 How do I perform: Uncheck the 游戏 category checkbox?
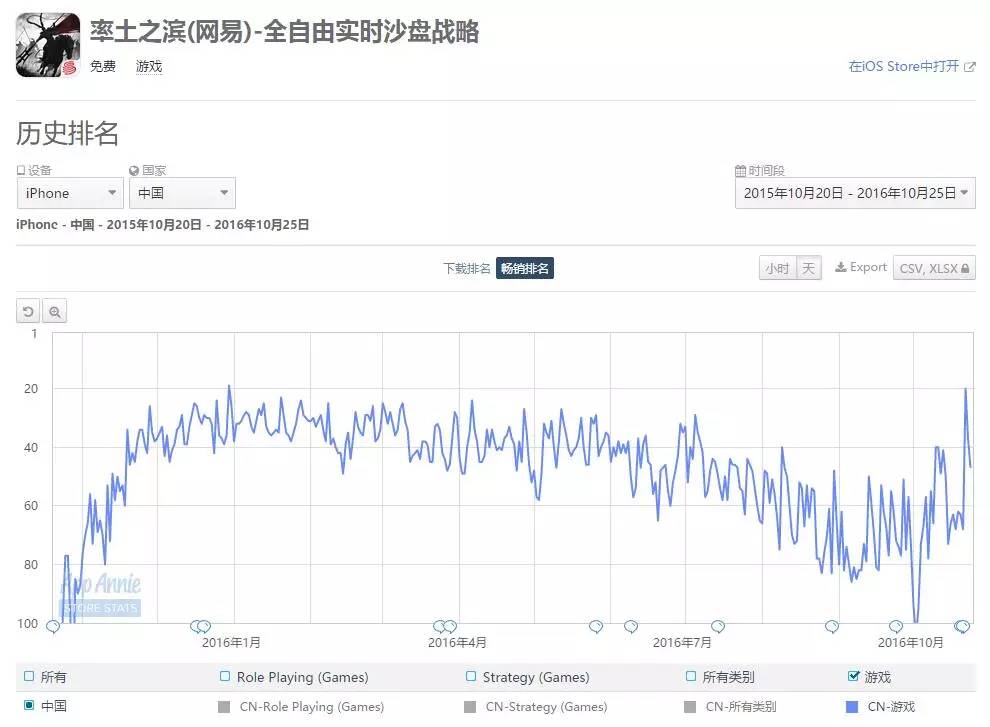[854, 676]
